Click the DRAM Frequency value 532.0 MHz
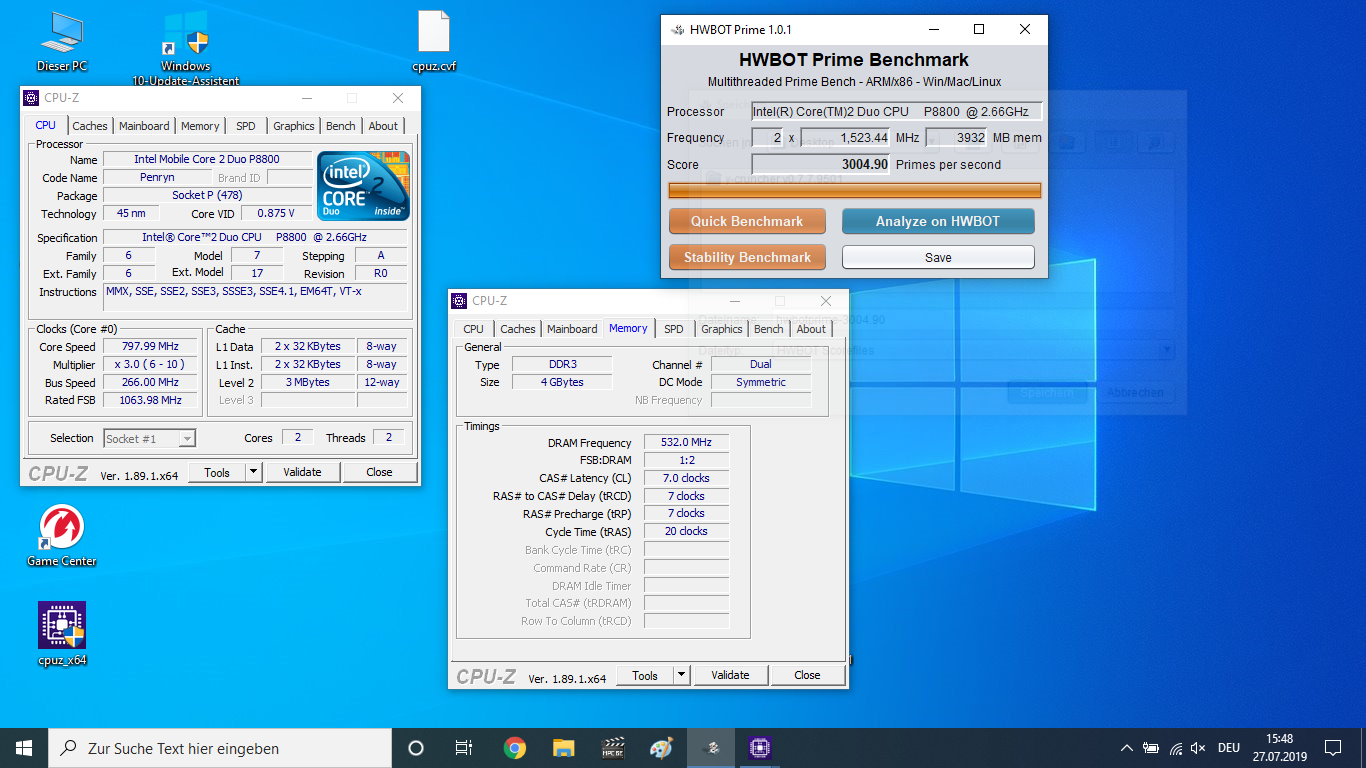The width and height of the screenshot is (1366, 768). click(x=686, y=443)
